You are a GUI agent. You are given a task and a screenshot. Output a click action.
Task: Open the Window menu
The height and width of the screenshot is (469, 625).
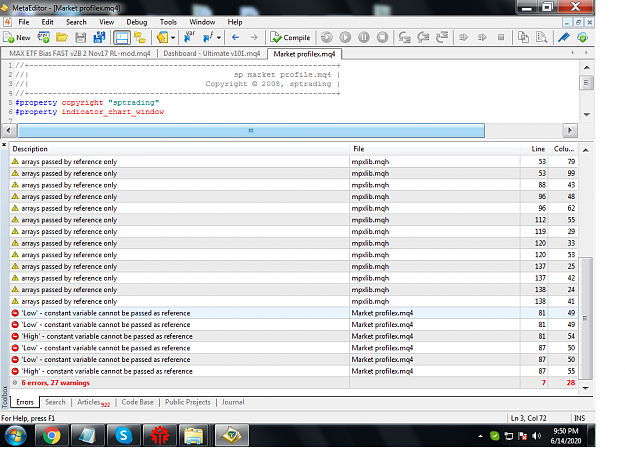click(x=202, y=22)
